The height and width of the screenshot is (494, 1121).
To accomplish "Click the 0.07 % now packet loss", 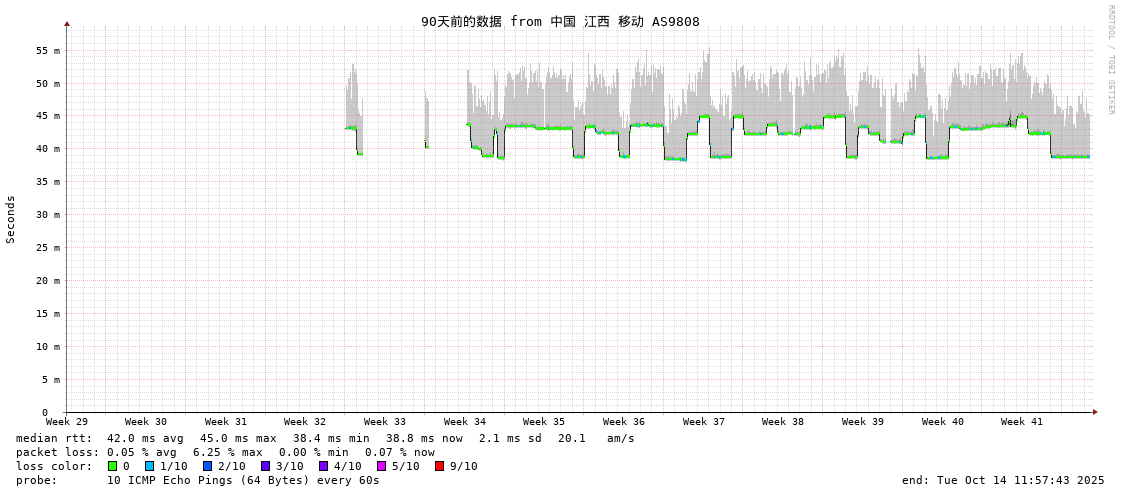I will [x=400, y=453].
